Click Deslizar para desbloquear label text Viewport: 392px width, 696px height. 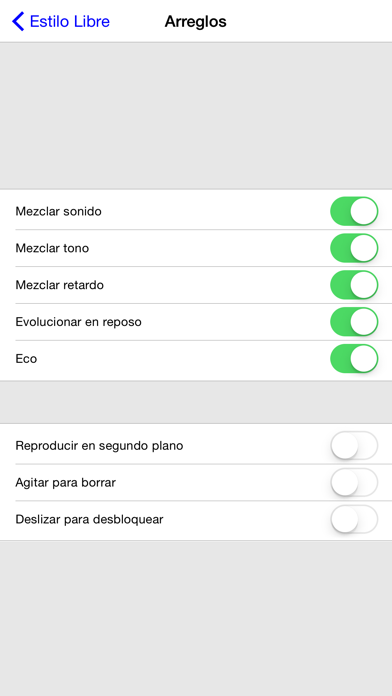(89, 519)
